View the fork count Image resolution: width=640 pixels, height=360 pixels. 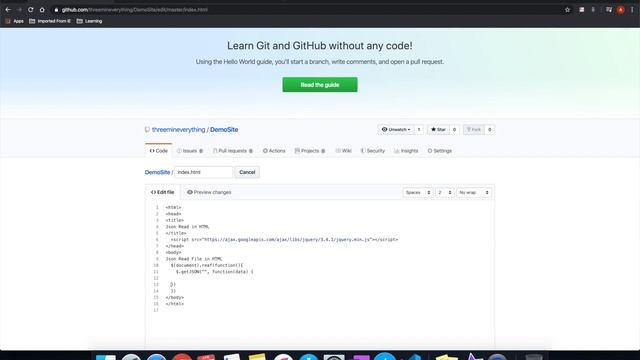pyautogui.click(x=489, y=130)
